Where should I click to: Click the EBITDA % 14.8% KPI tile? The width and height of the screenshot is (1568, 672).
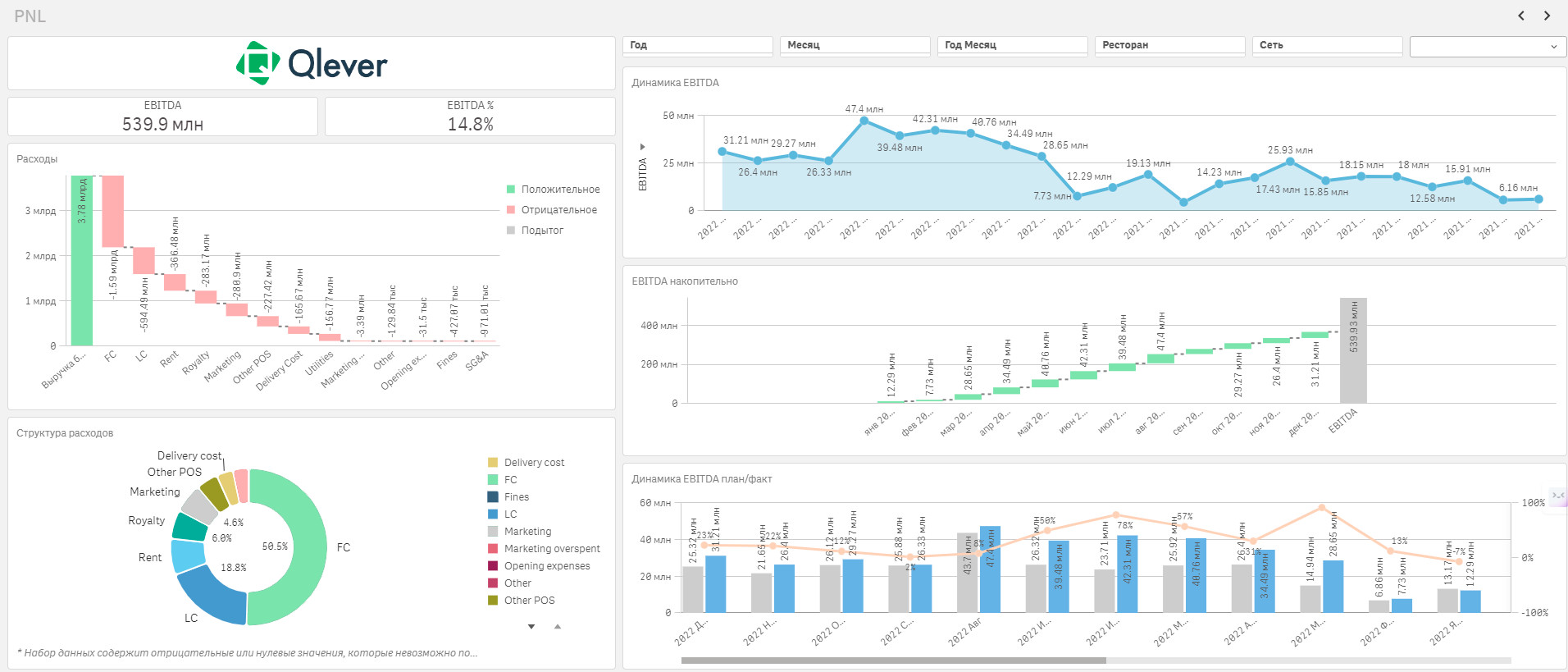470,117
